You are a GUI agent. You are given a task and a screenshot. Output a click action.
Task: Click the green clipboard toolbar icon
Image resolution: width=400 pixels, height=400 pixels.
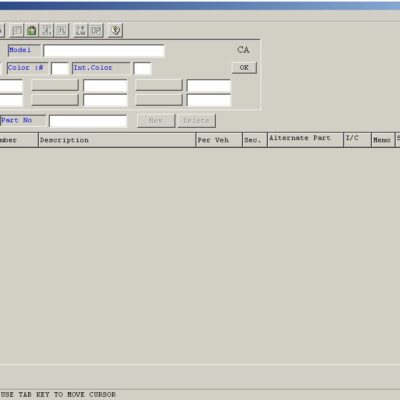coord(32,31)
